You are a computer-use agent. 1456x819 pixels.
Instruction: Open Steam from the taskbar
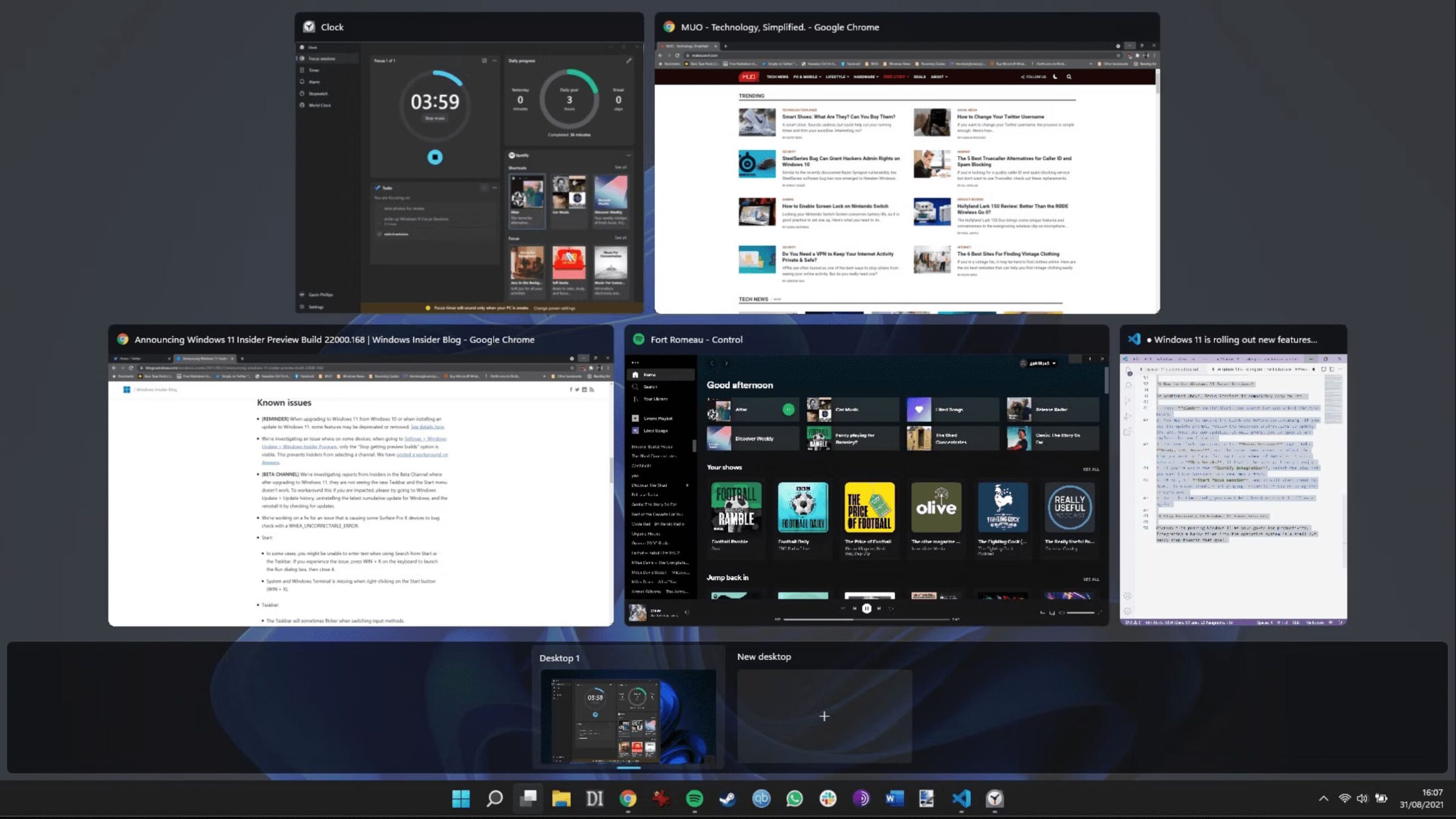[x=727, y=799]
